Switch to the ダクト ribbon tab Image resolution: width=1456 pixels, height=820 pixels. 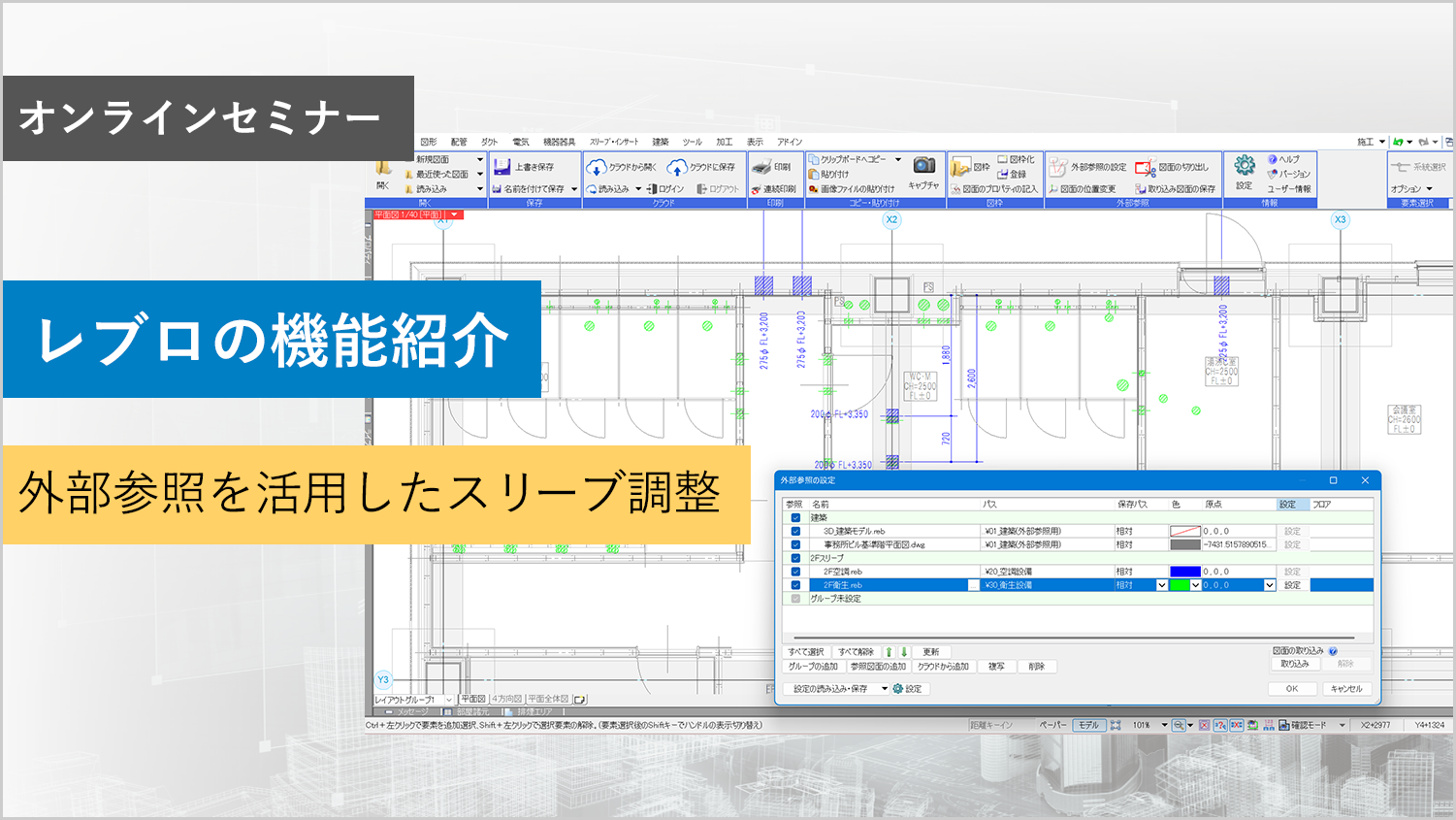tap(490, 142)
